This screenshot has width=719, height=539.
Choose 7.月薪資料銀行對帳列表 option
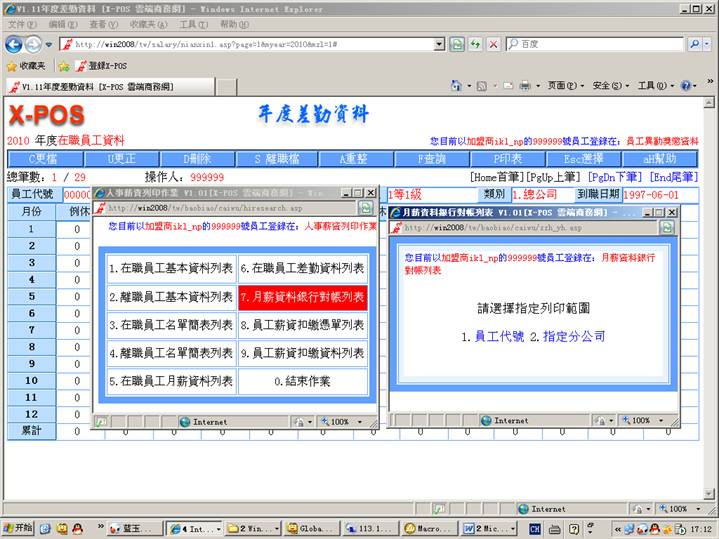coord(303,297)
